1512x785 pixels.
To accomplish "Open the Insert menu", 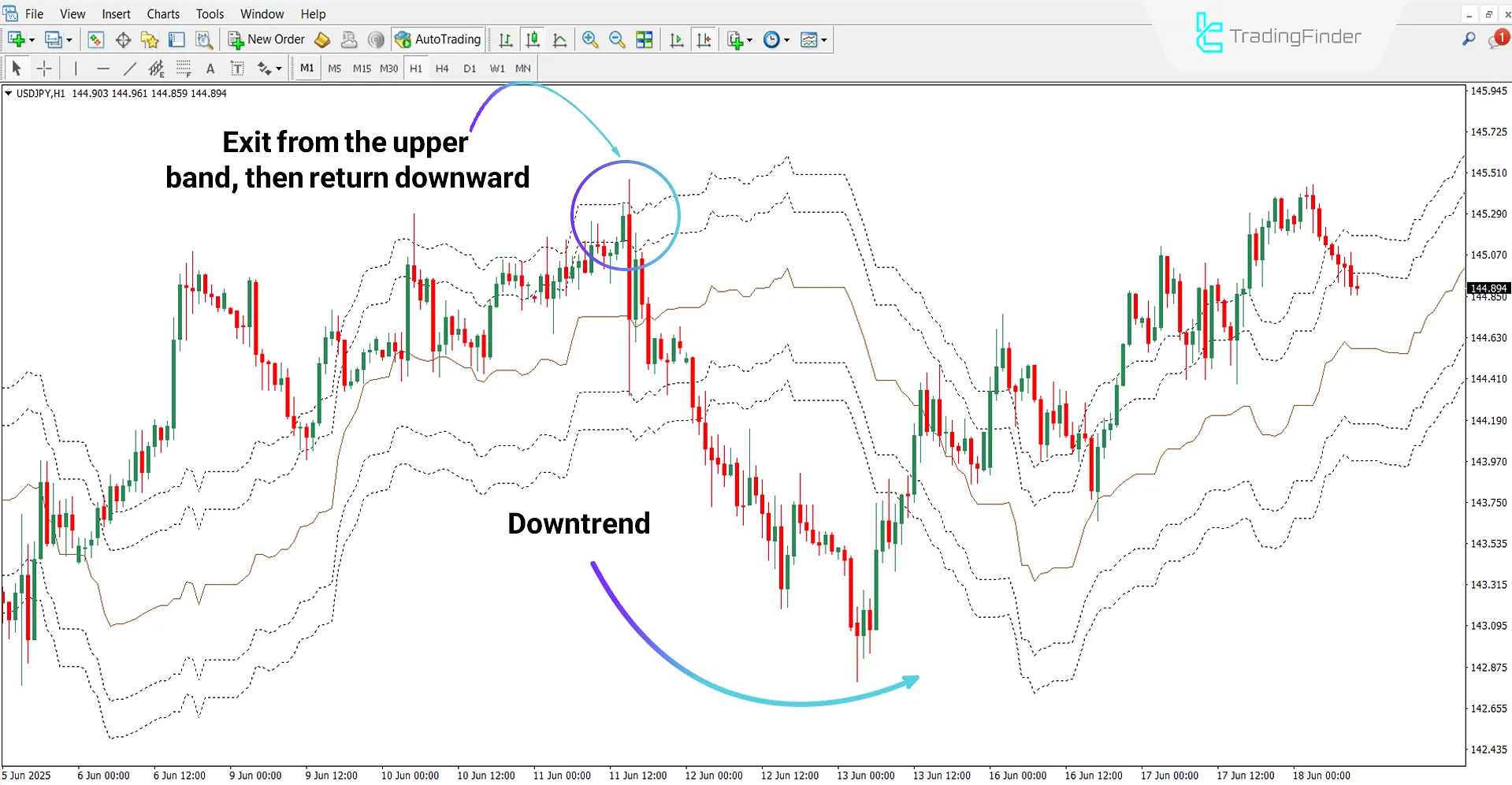I will pyautogui.click(x=116, y=13).
